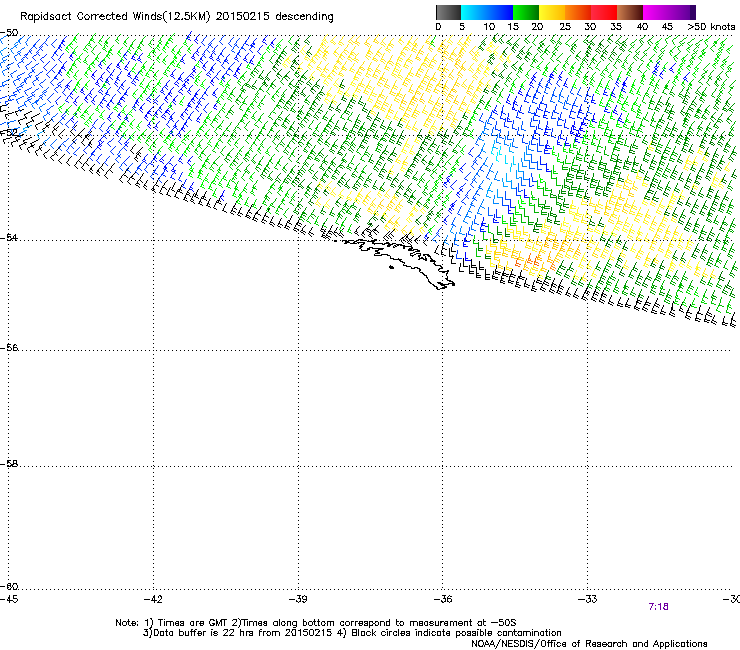This screenshot has width=740, height=650.
Task: Click the -60 latitude axis label
Action: click(x=9, y=587)
